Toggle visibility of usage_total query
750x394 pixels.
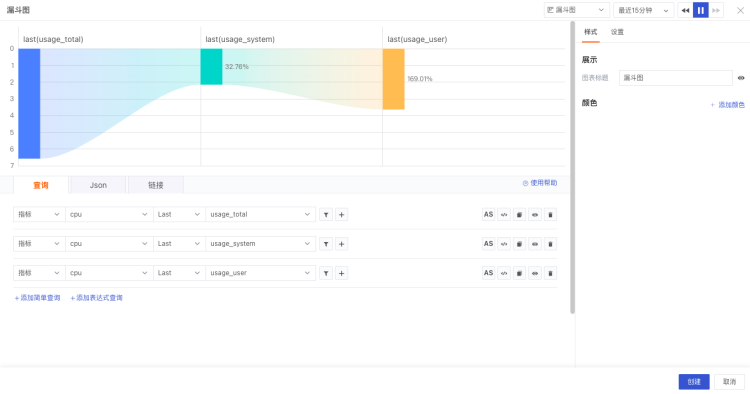point(535,215)
